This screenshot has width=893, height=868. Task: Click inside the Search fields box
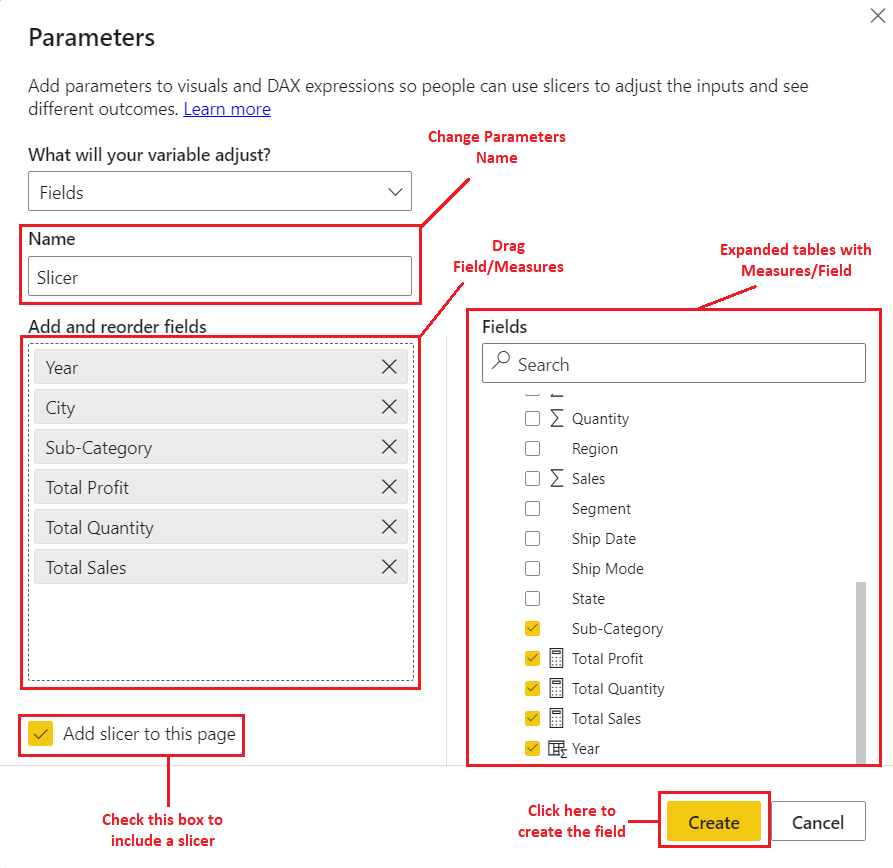click(672, 363)
